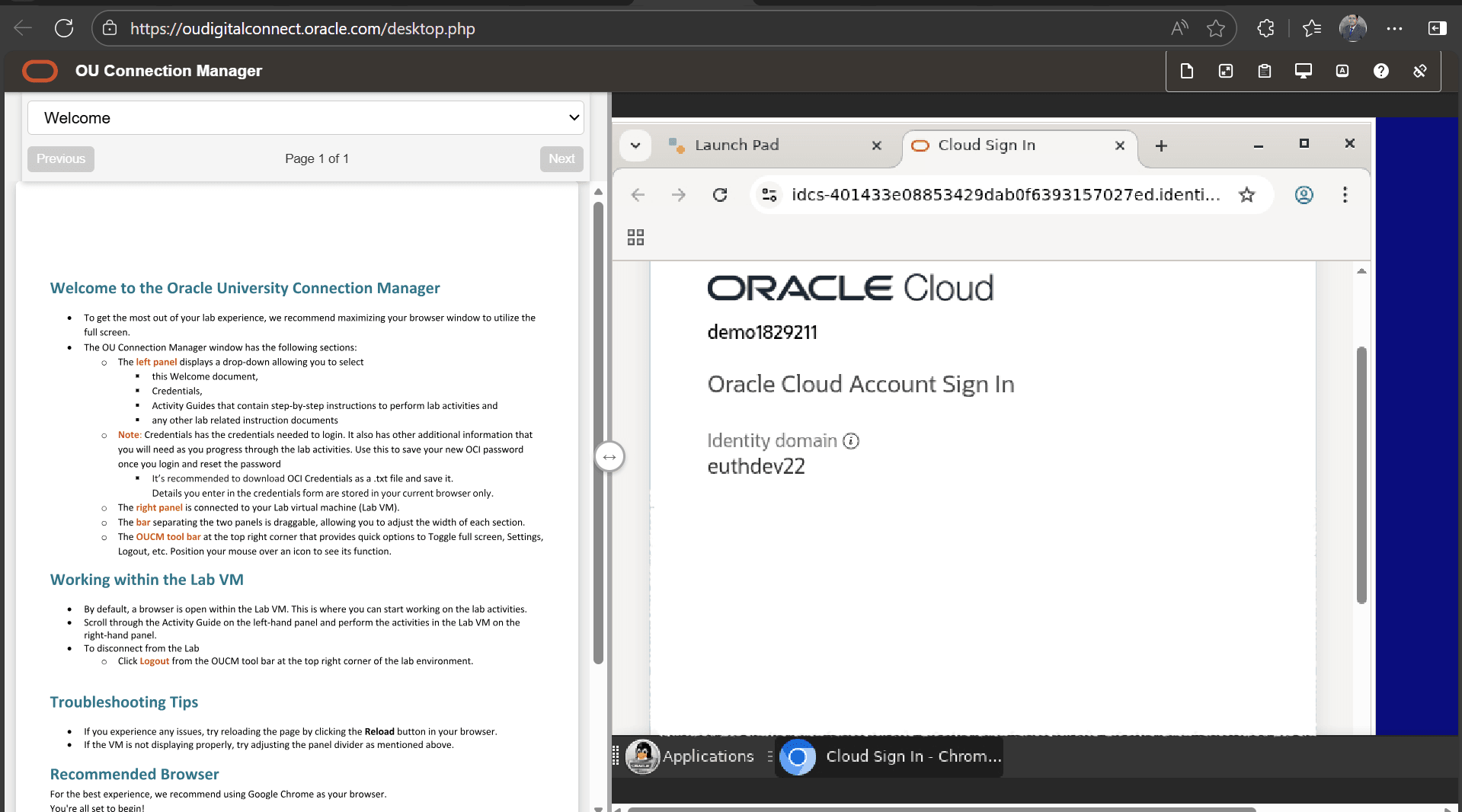Click the orange 'OUCM tool bar' text
Screen dimensions: 1462x812
click(168, 537)
